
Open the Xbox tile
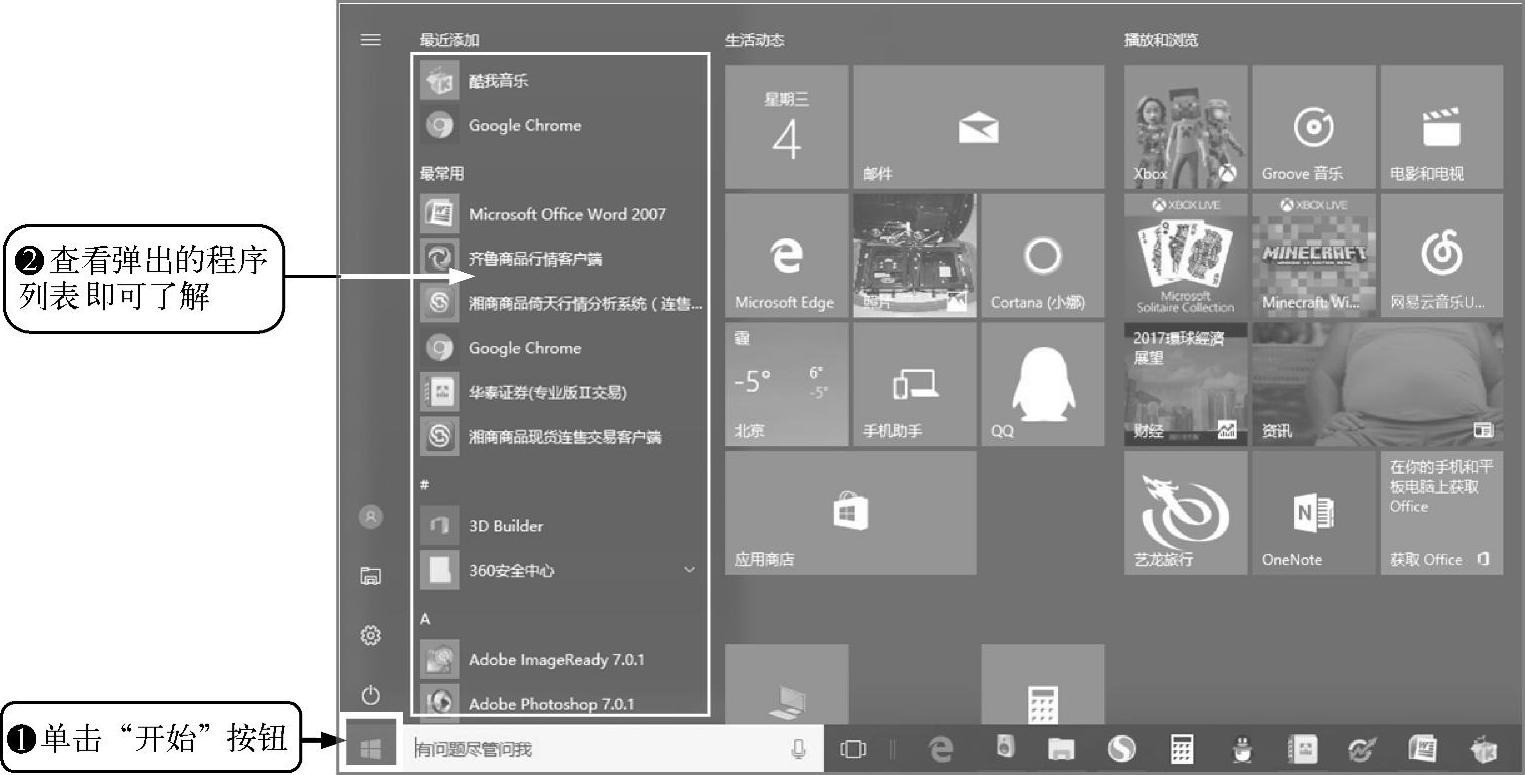point(1186,127)
